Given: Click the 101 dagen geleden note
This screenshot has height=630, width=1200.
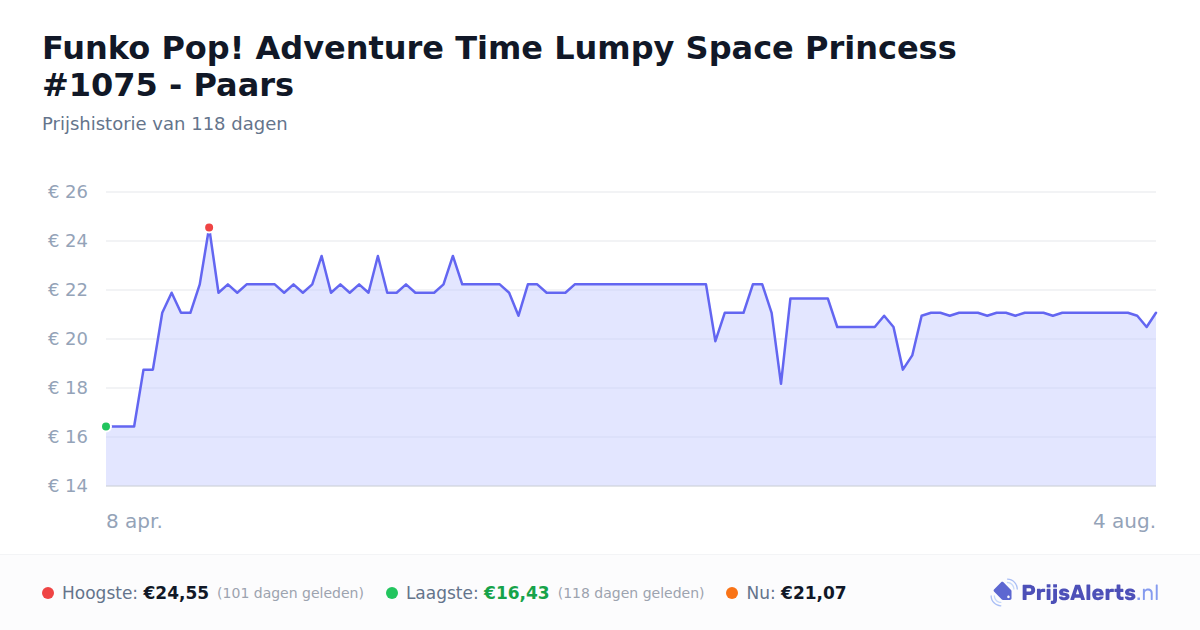Looking at the screenshot, I should point(290,593).
